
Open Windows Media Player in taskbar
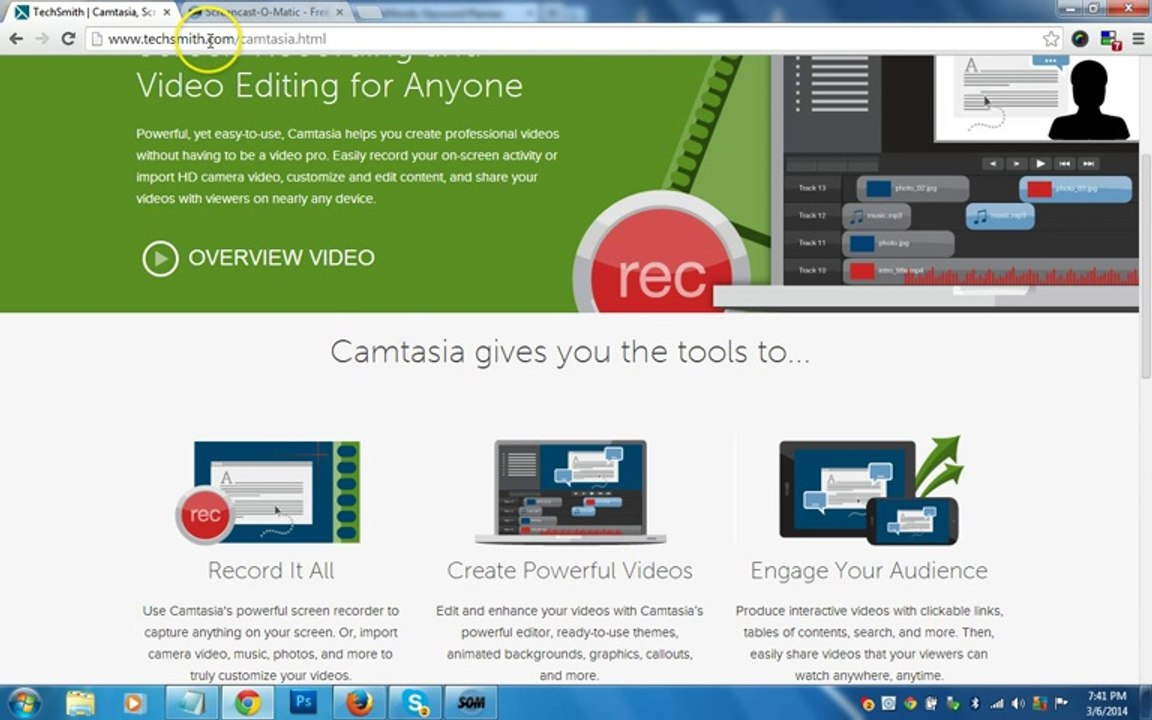click(134, 703)
